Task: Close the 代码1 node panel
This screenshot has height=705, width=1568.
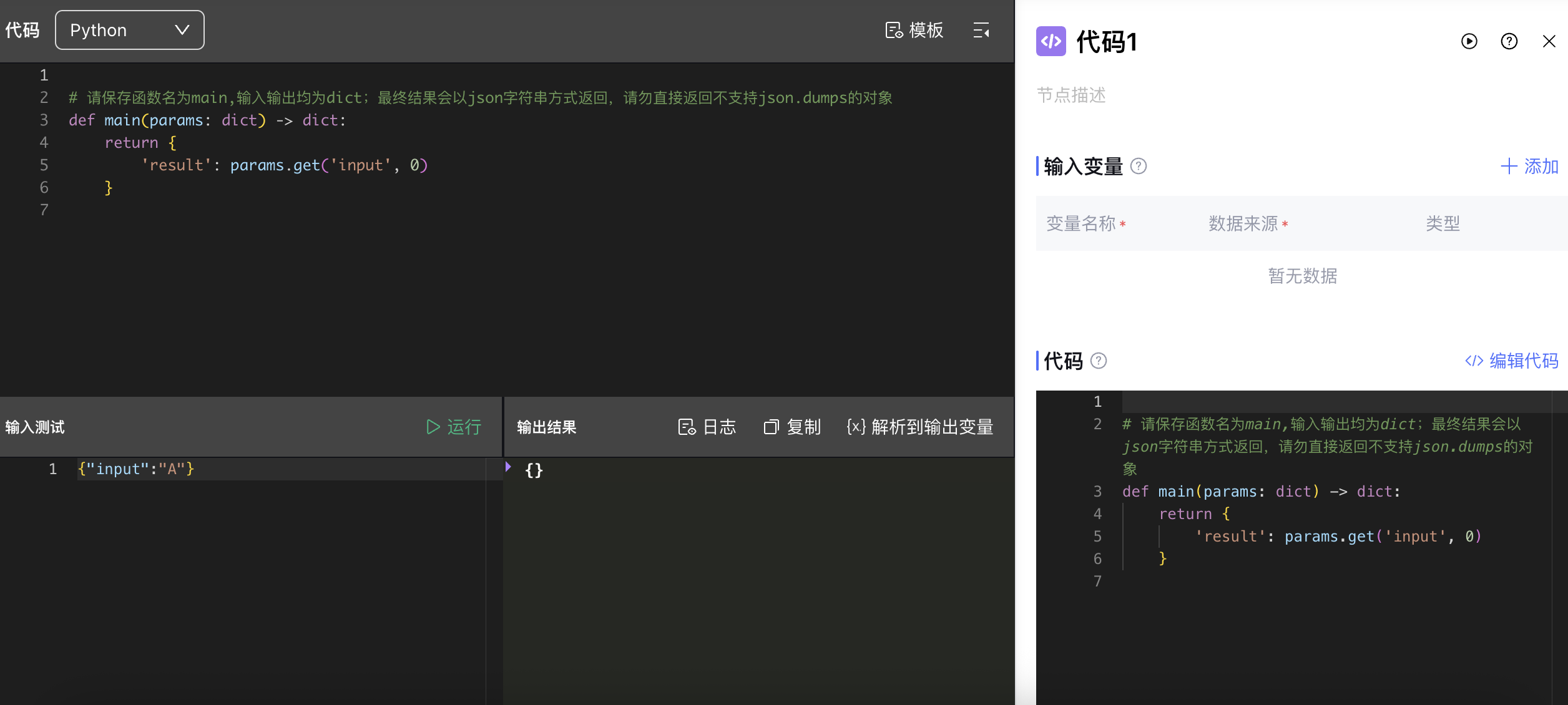Action: tap(1549, 42)
